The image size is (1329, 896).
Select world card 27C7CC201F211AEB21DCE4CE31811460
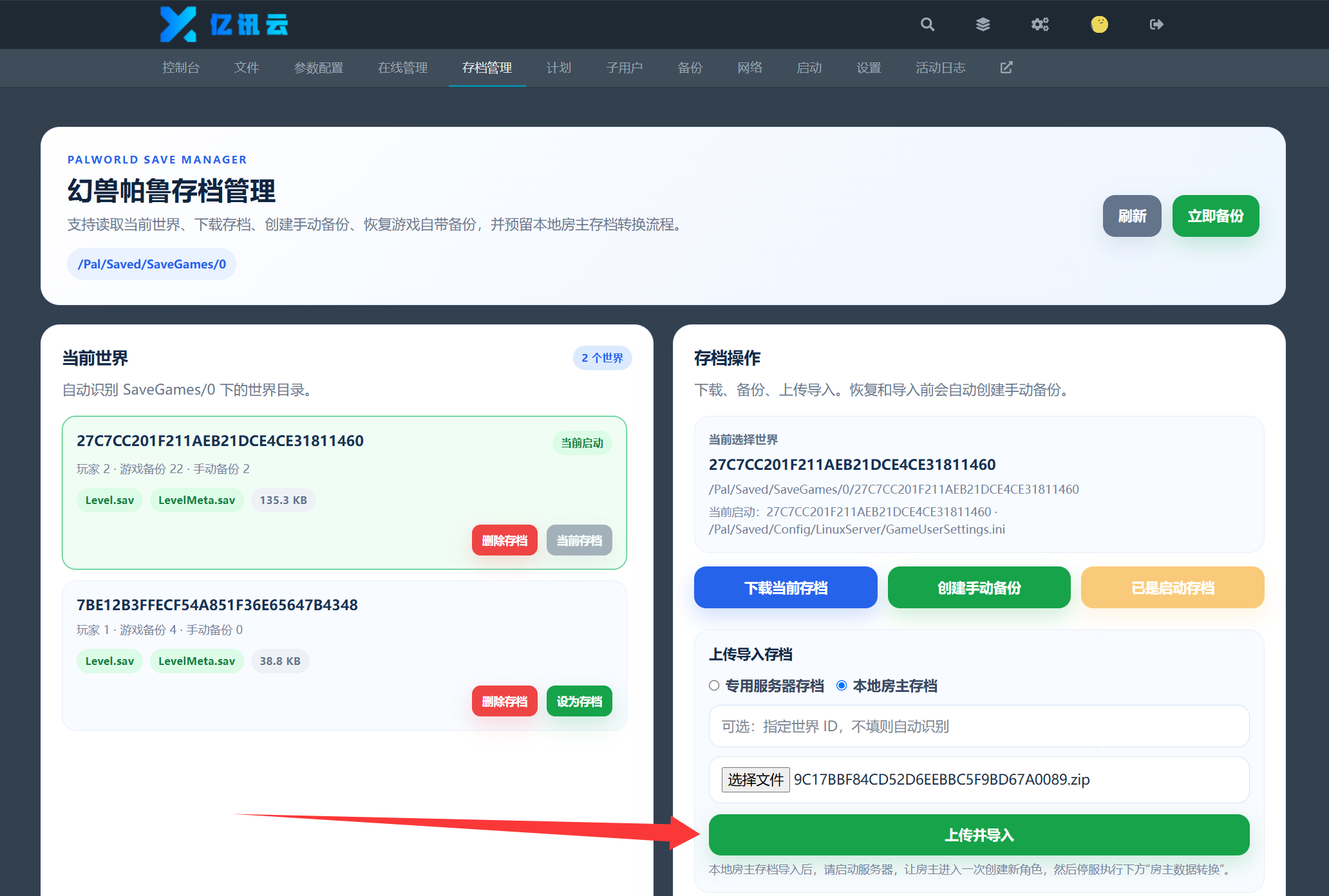[x=344, y=492]
